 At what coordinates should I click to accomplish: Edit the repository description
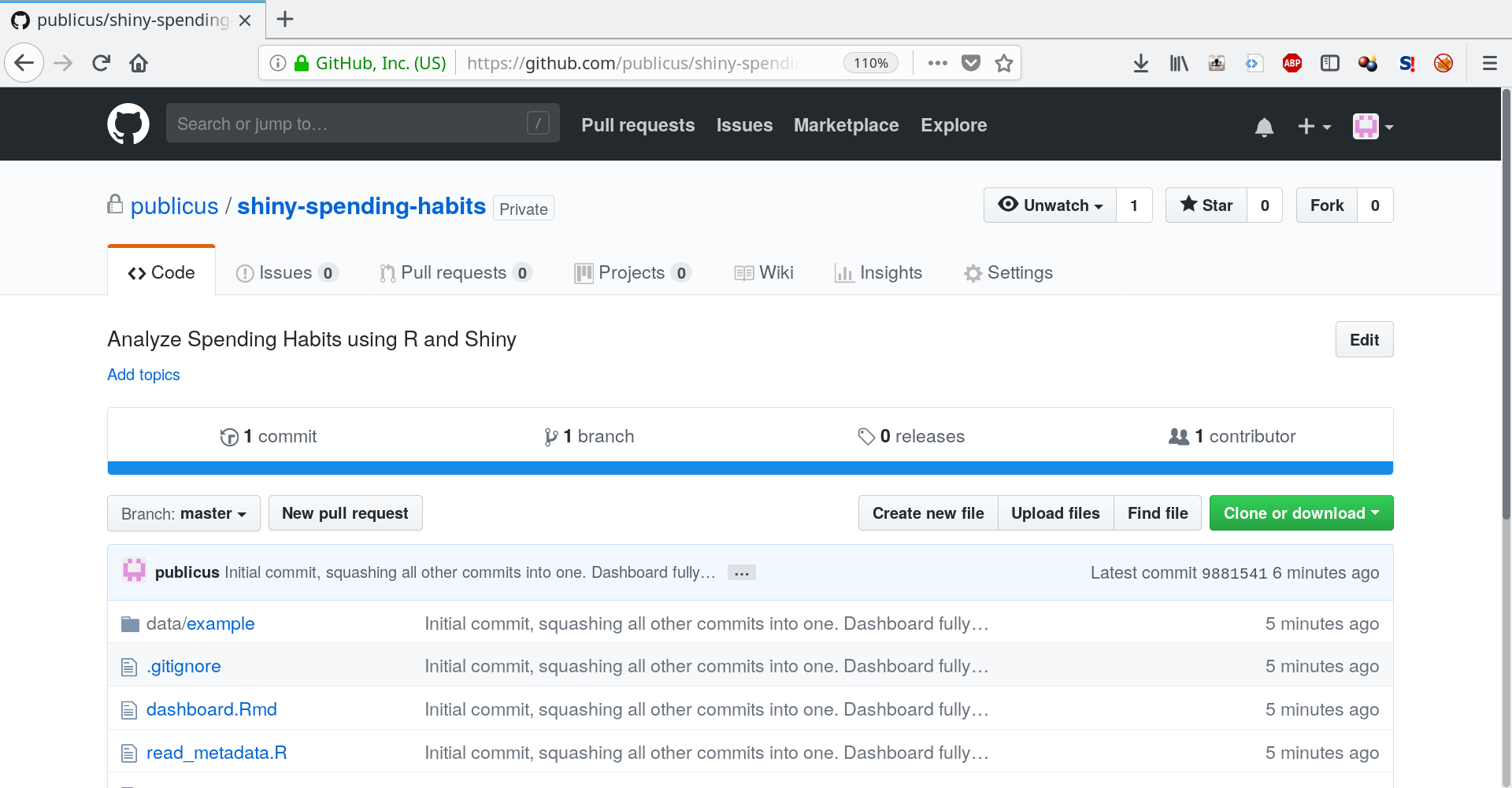(x=1364, y=339)
